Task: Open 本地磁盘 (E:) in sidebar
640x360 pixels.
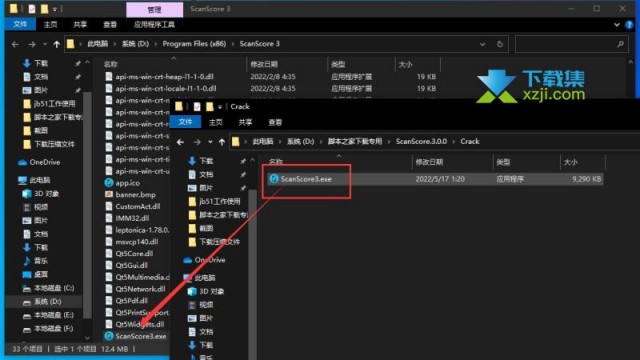Action: coord(48,315)
